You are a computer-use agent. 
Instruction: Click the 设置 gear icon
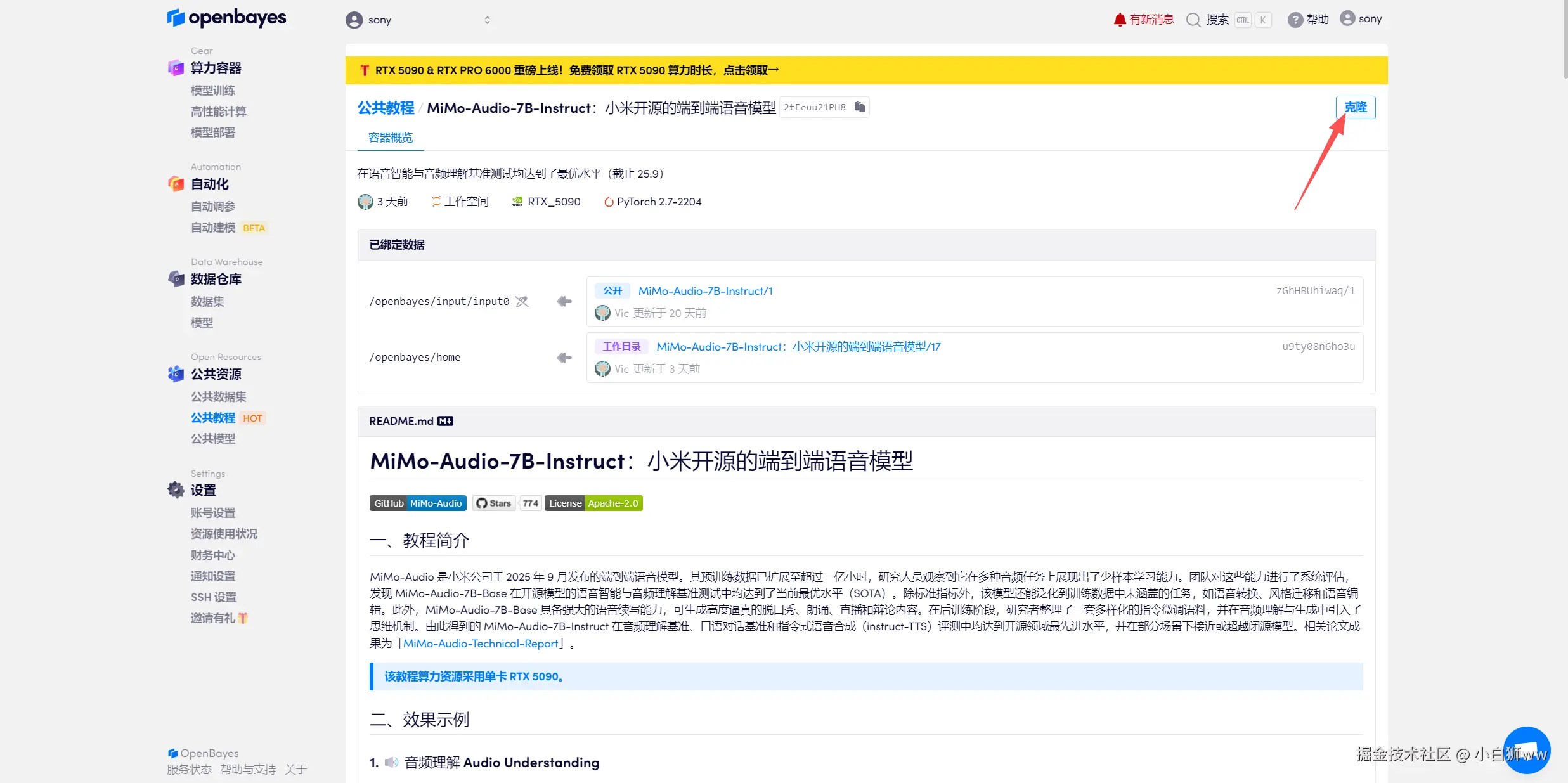pos(176,490)
